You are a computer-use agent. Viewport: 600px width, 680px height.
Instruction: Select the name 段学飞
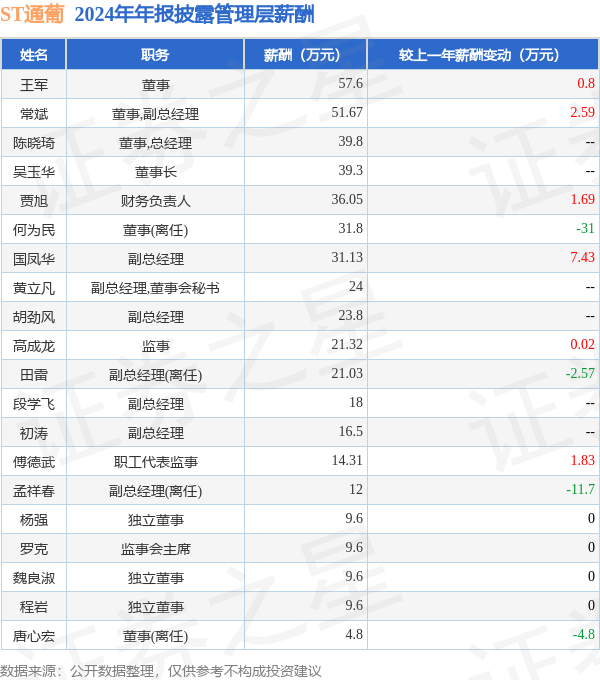(x=34, y=404)
